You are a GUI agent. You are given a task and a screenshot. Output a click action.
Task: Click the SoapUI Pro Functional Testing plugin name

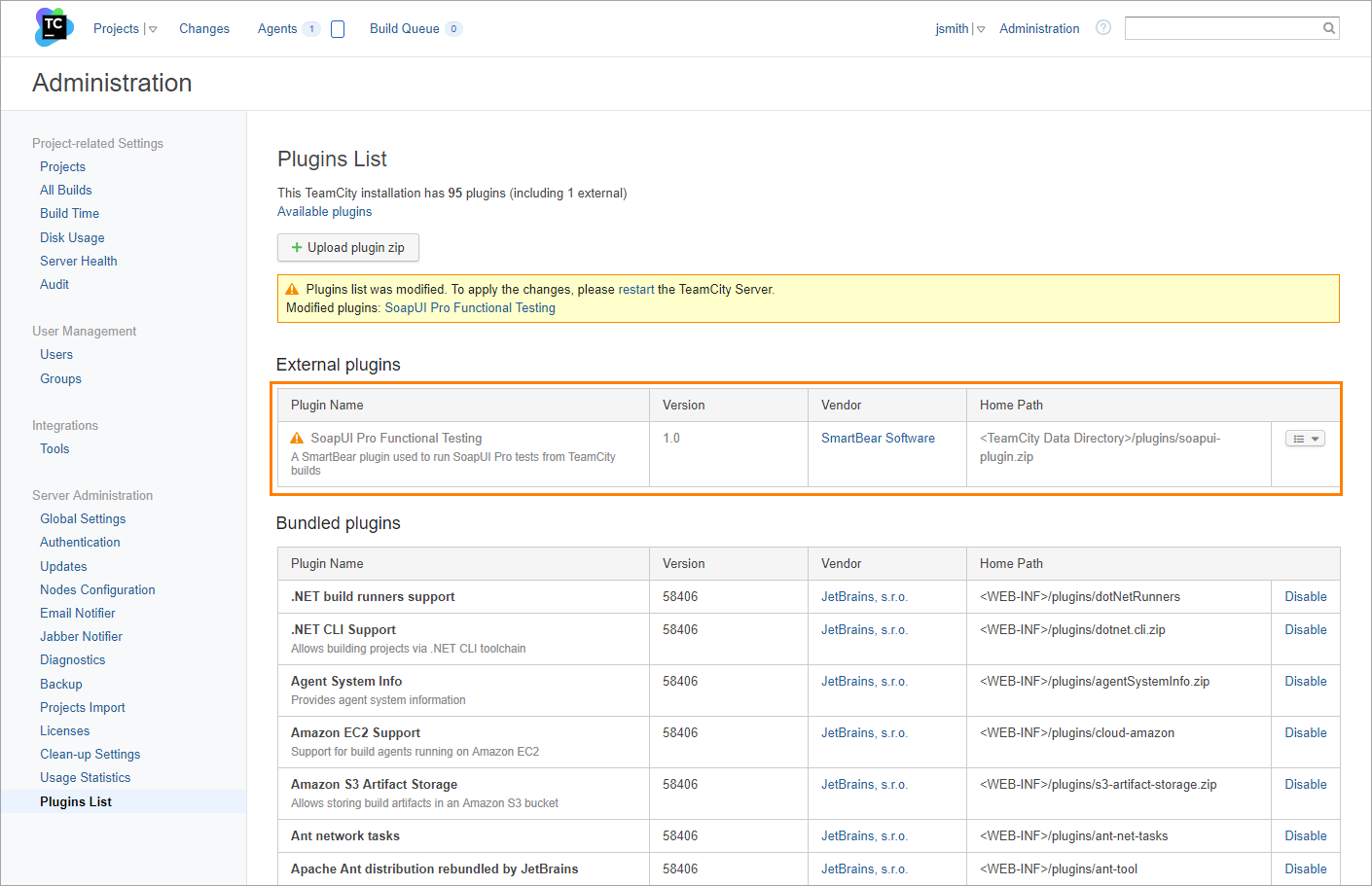[396, 438]
